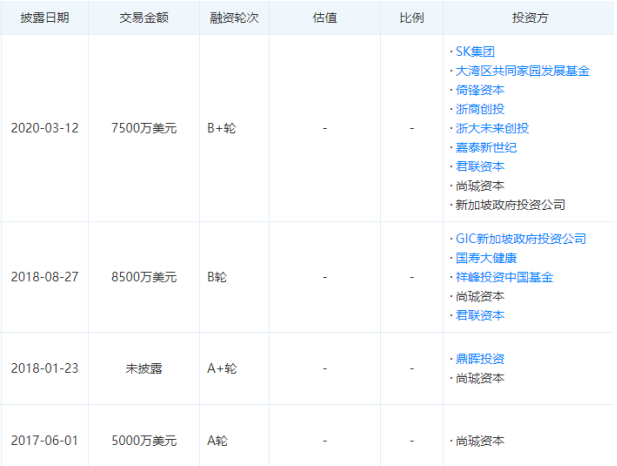
Task: Open the SK集团 investor link
Action: 475,52
